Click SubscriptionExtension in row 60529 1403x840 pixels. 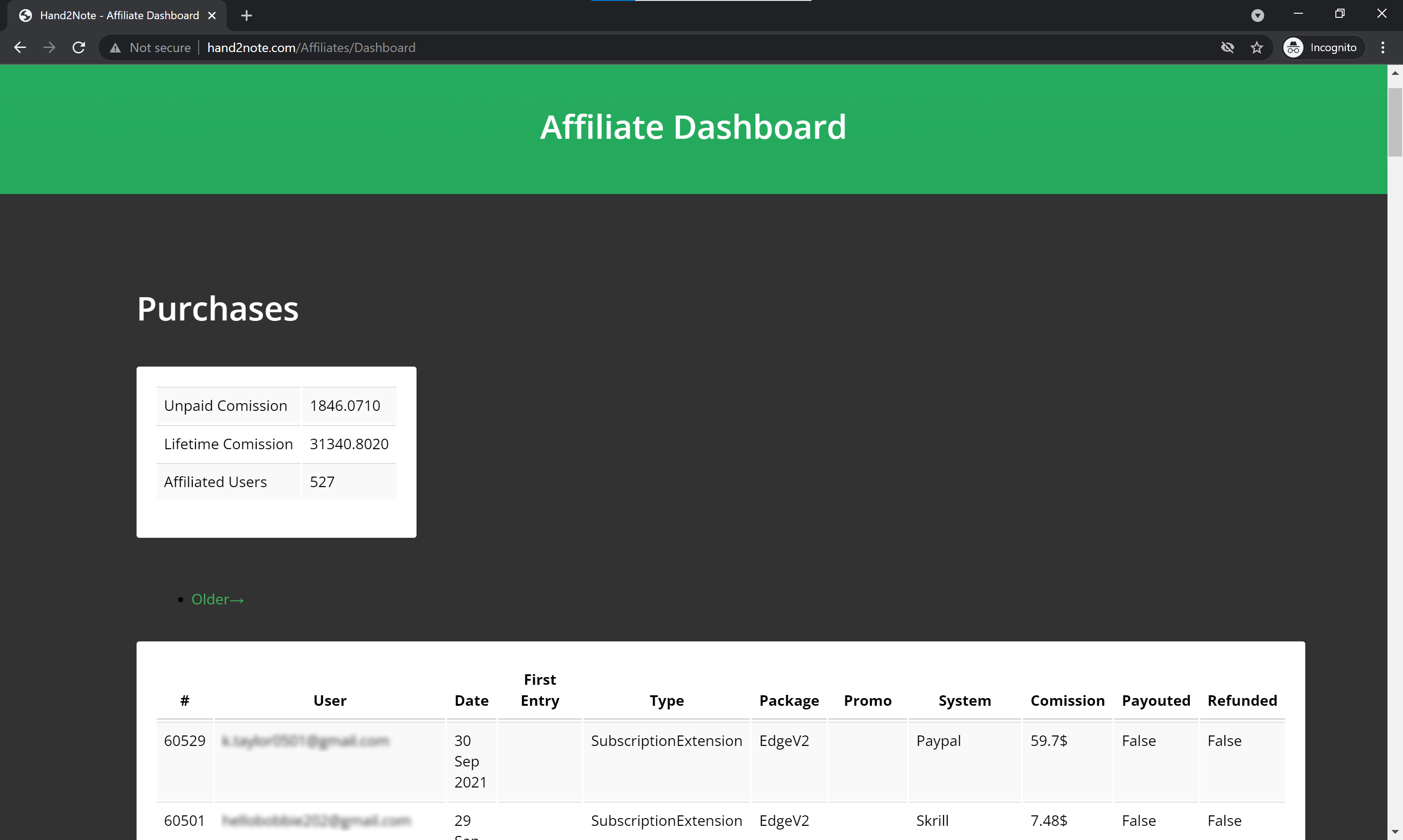(x=666, y=741)
